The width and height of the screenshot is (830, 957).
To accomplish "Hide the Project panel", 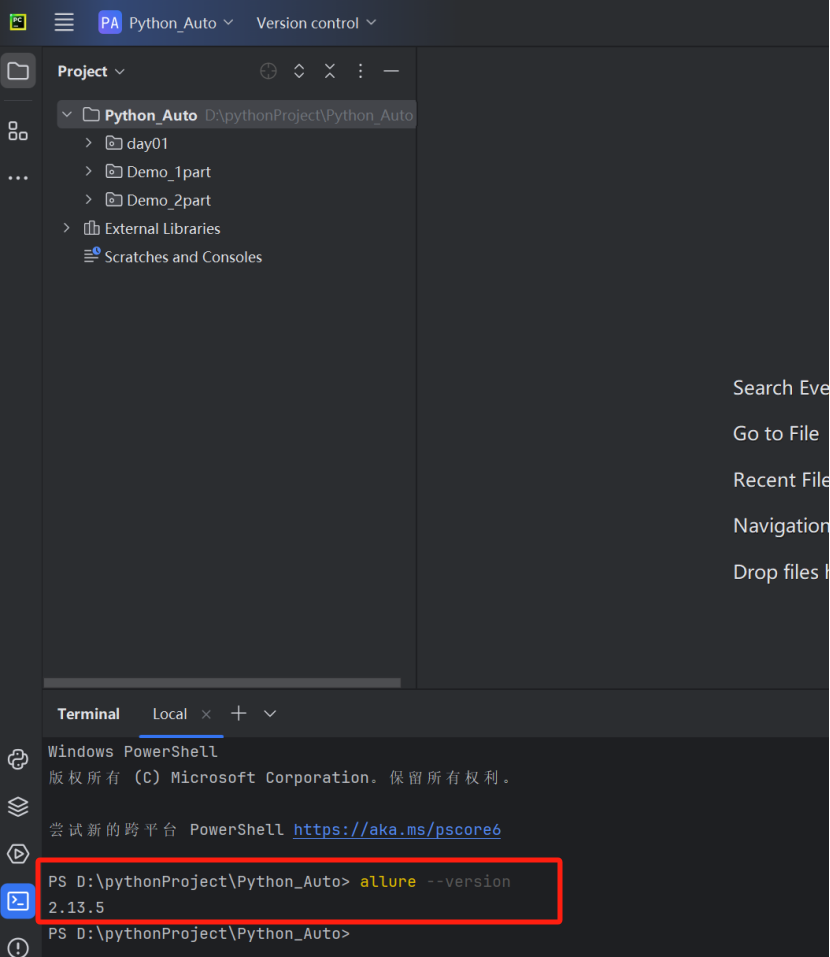I will point(391,71).
